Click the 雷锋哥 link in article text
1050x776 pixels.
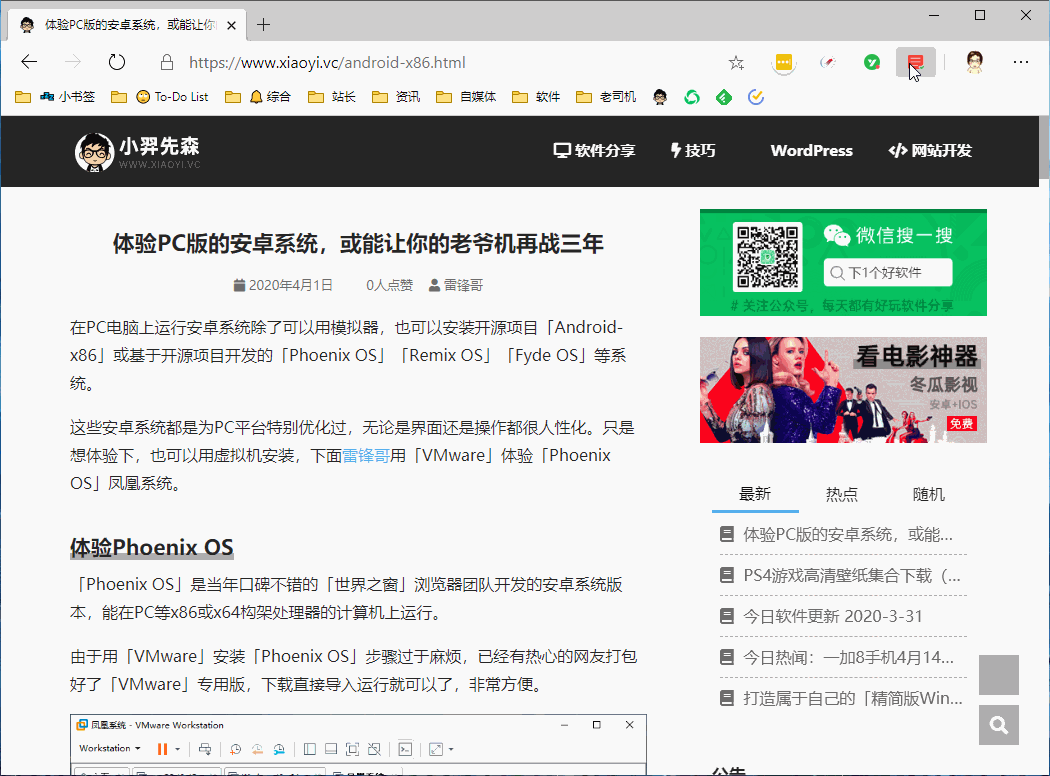point(365,455)
